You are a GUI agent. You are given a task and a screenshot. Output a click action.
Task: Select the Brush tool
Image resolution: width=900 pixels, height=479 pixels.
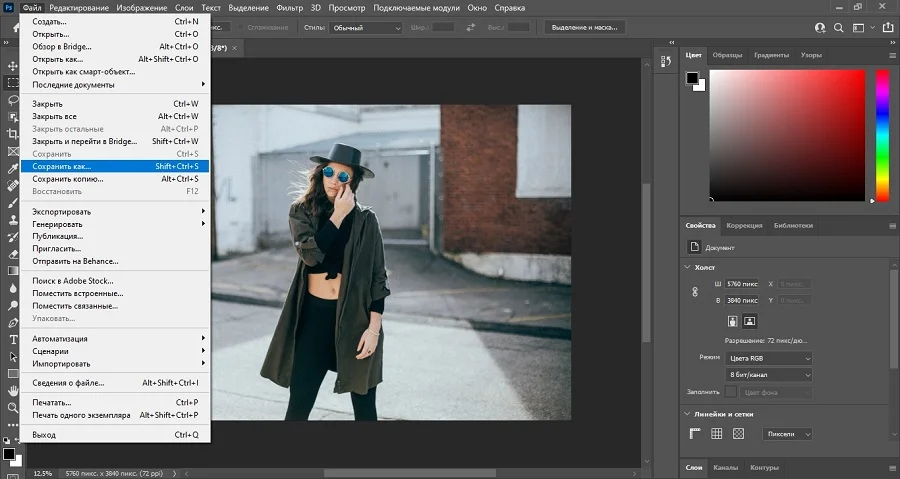point(13,202)
